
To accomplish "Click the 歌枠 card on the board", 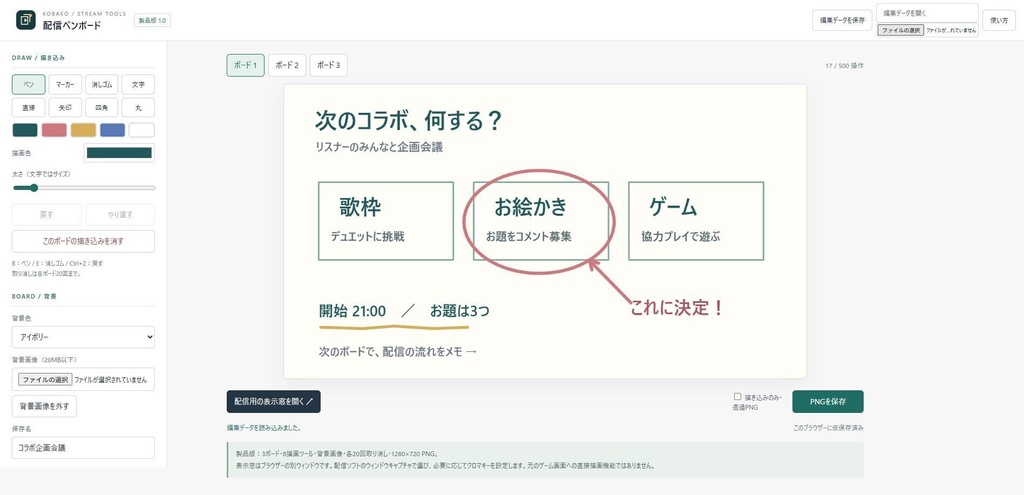I will point(386,221).
